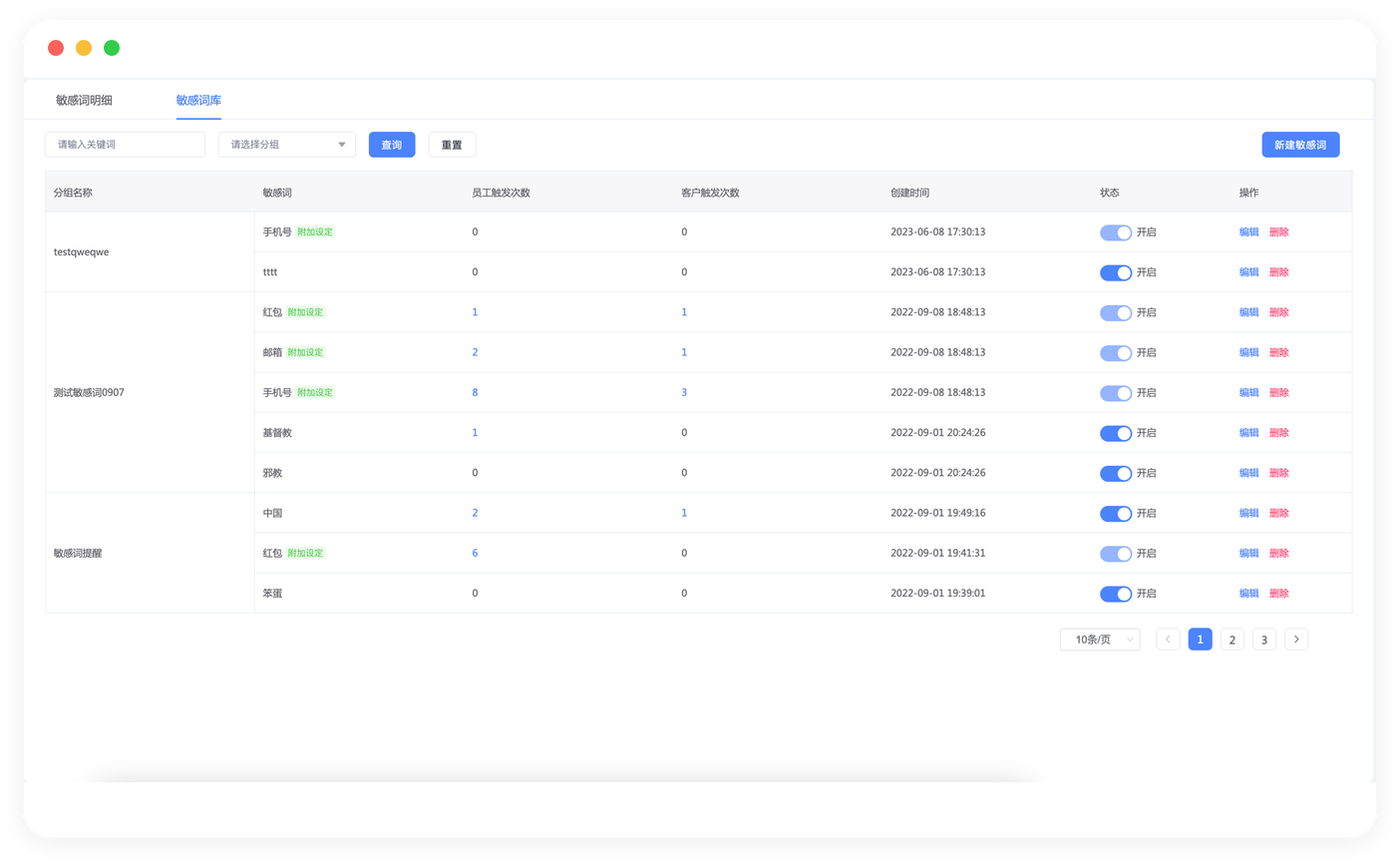Viewport: 1400px width, 866px height.
Task: Switch to the 敏感词明细 tab
Action: click(84, 100)
